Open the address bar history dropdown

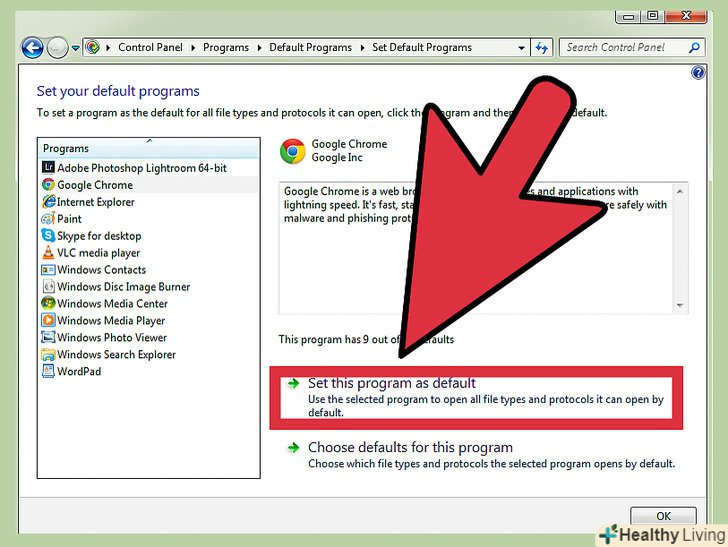[521, 48]
